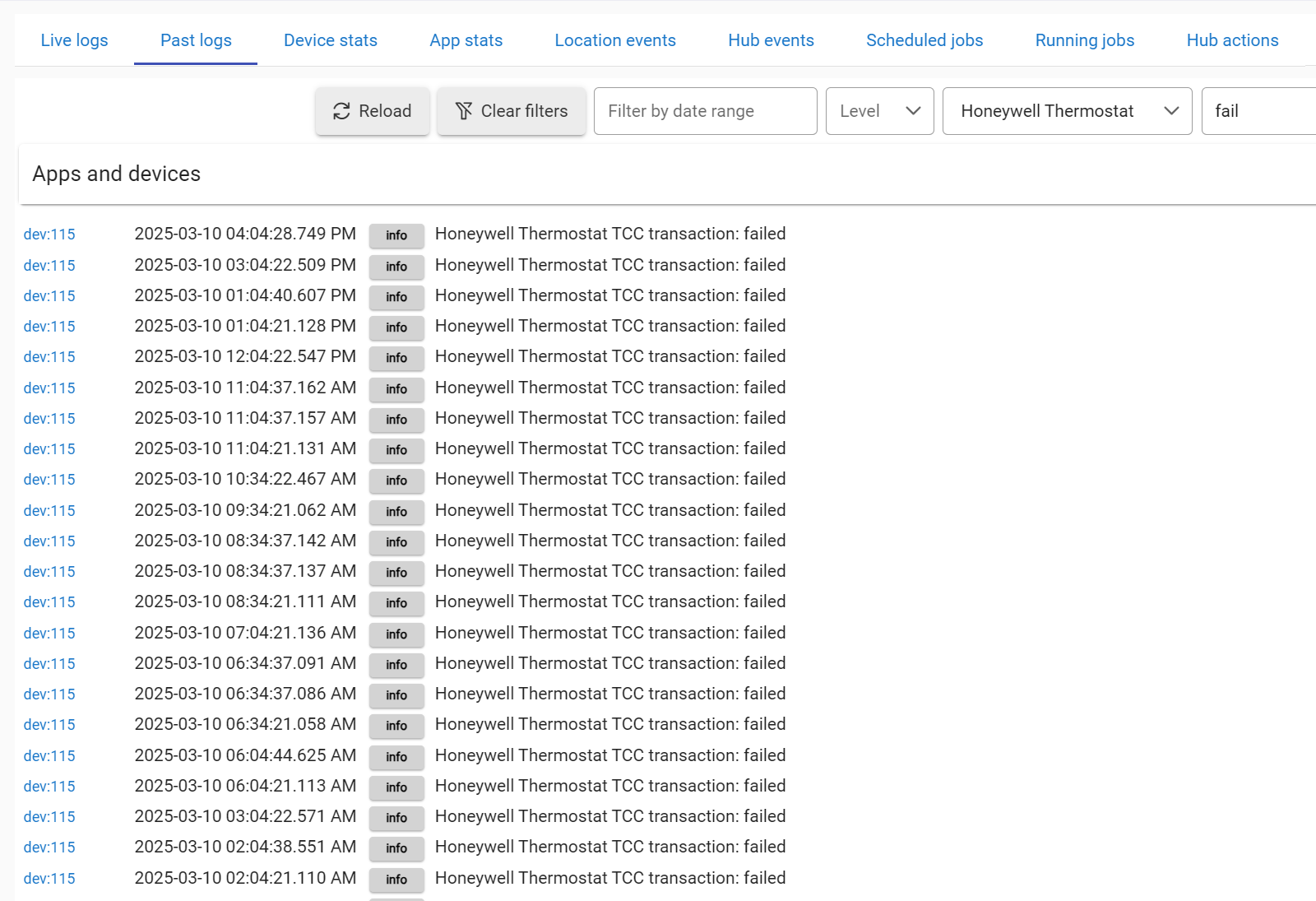Open the Device stats tab
The height and width of the screenshot is (901, 1316).
pyautogui.click(x=331, y=40)
